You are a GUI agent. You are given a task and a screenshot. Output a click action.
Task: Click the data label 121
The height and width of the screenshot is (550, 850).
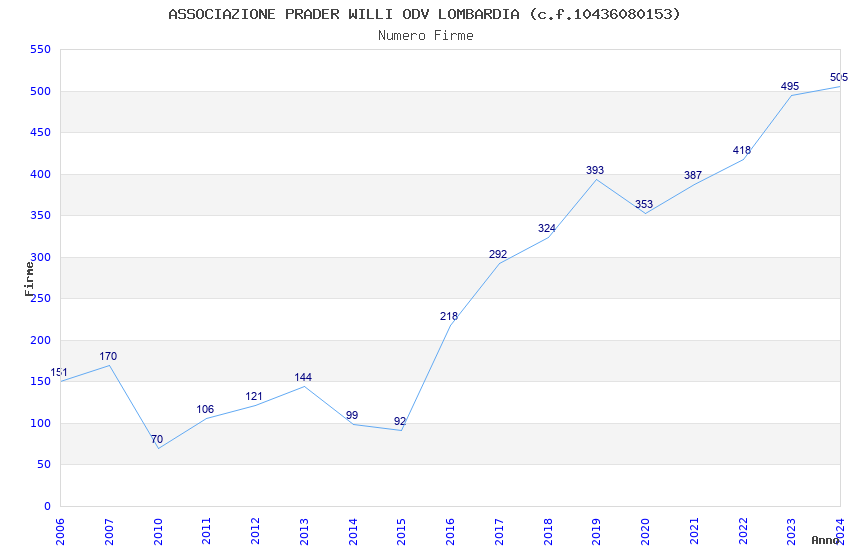[254, 396]
